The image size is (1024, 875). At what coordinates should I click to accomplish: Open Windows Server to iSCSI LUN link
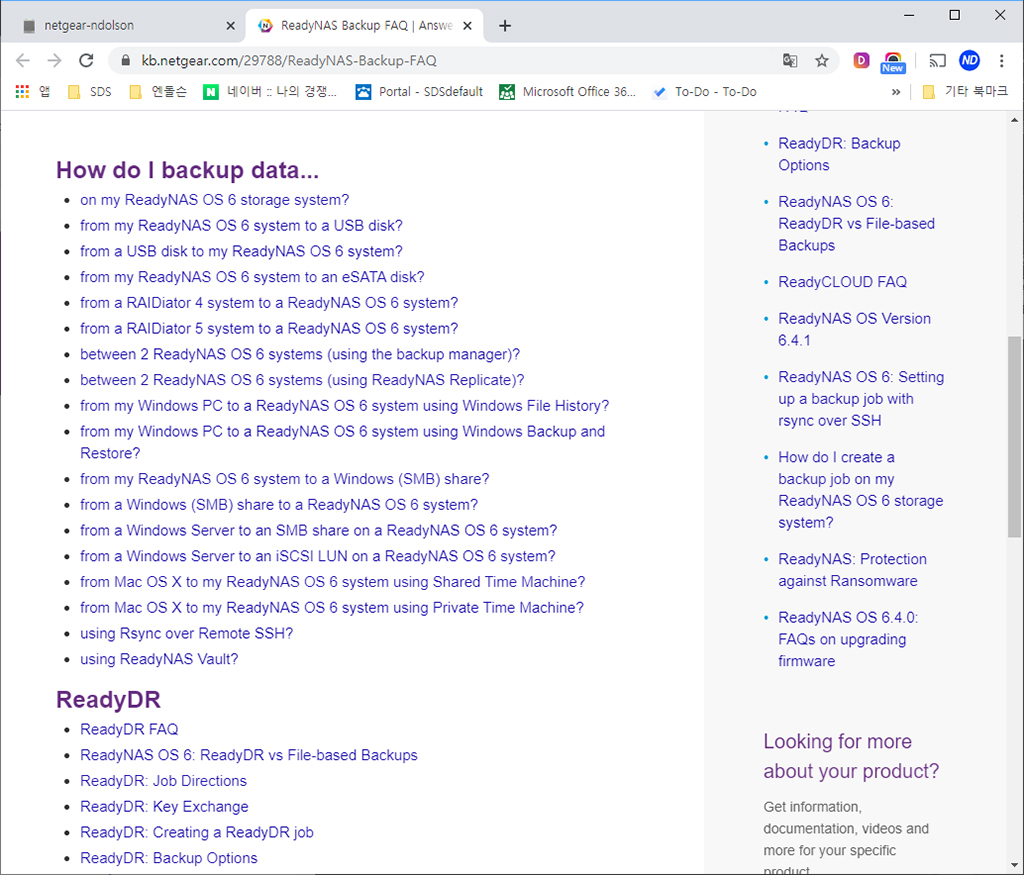tap(317, 556)
